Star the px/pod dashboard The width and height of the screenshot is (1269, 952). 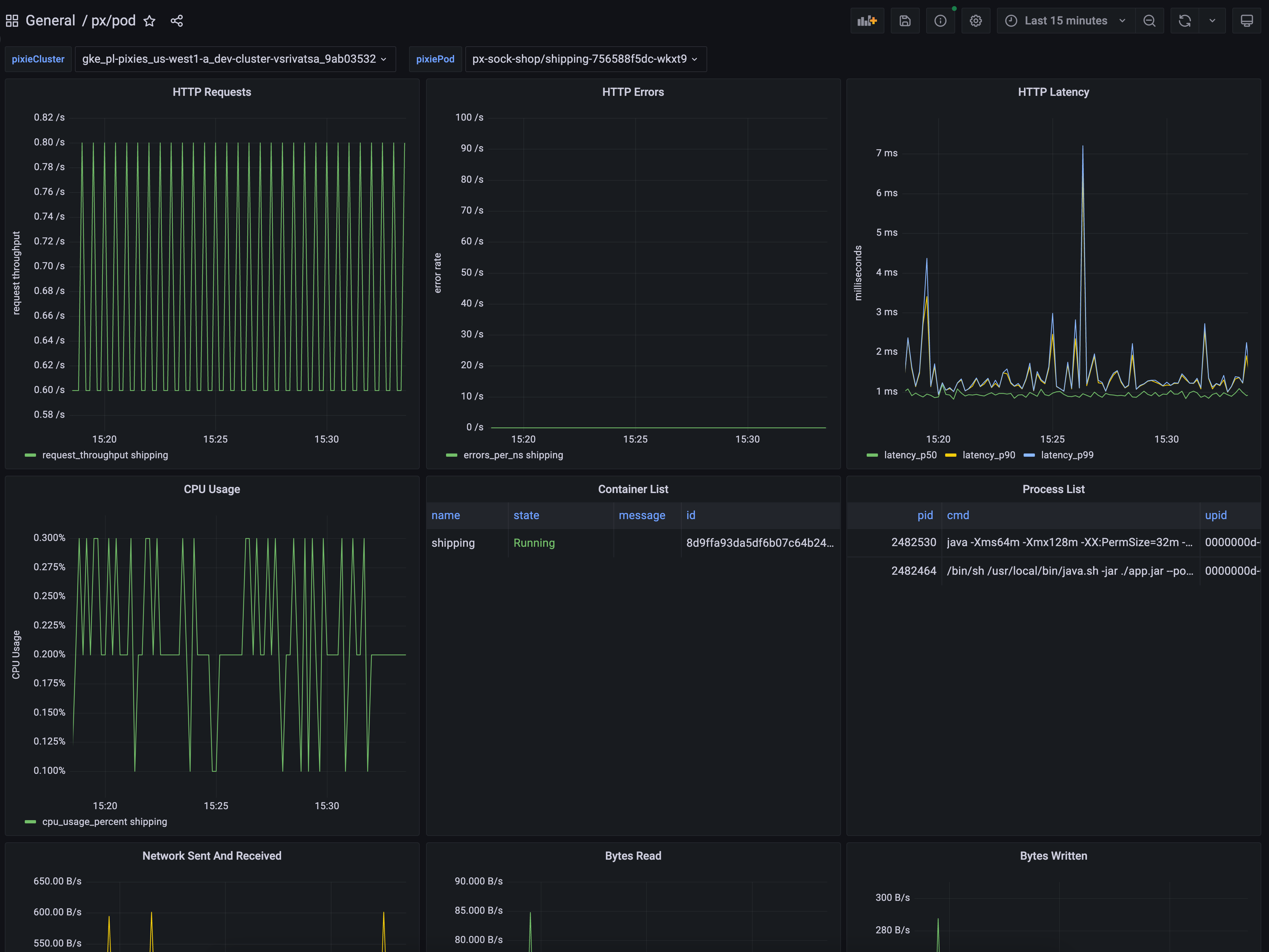149,21
